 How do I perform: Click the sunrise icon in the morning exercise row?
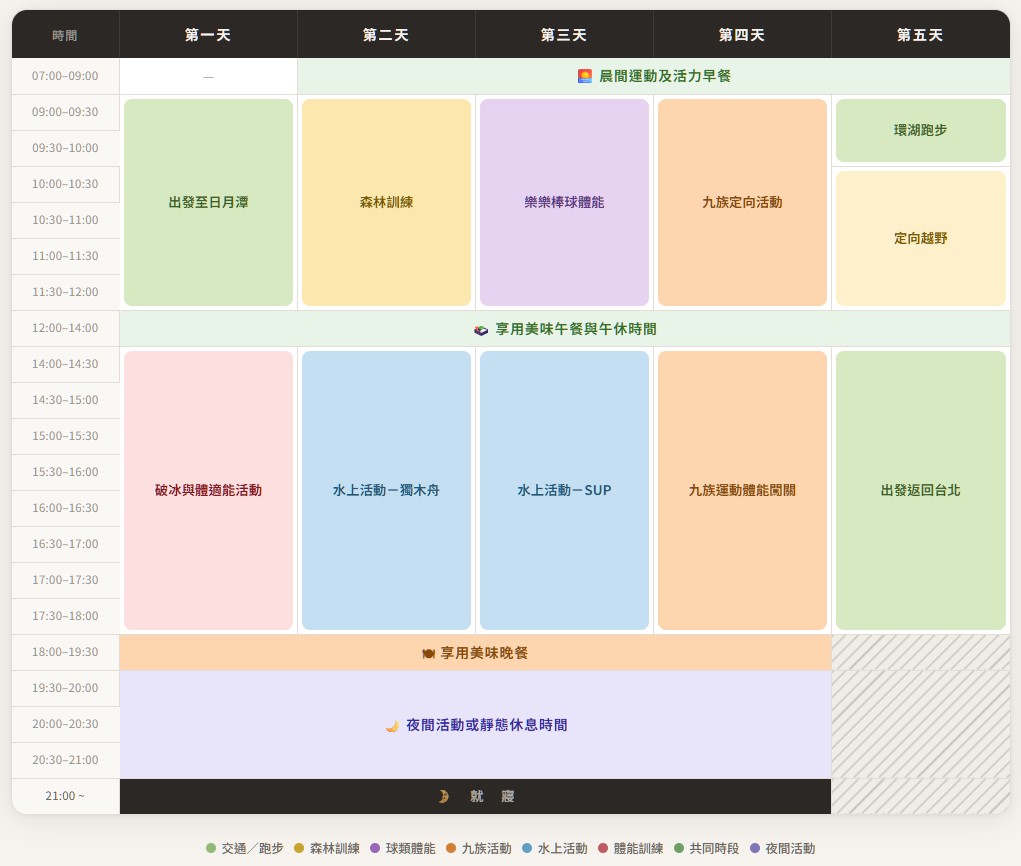click(x=585, y=76)
